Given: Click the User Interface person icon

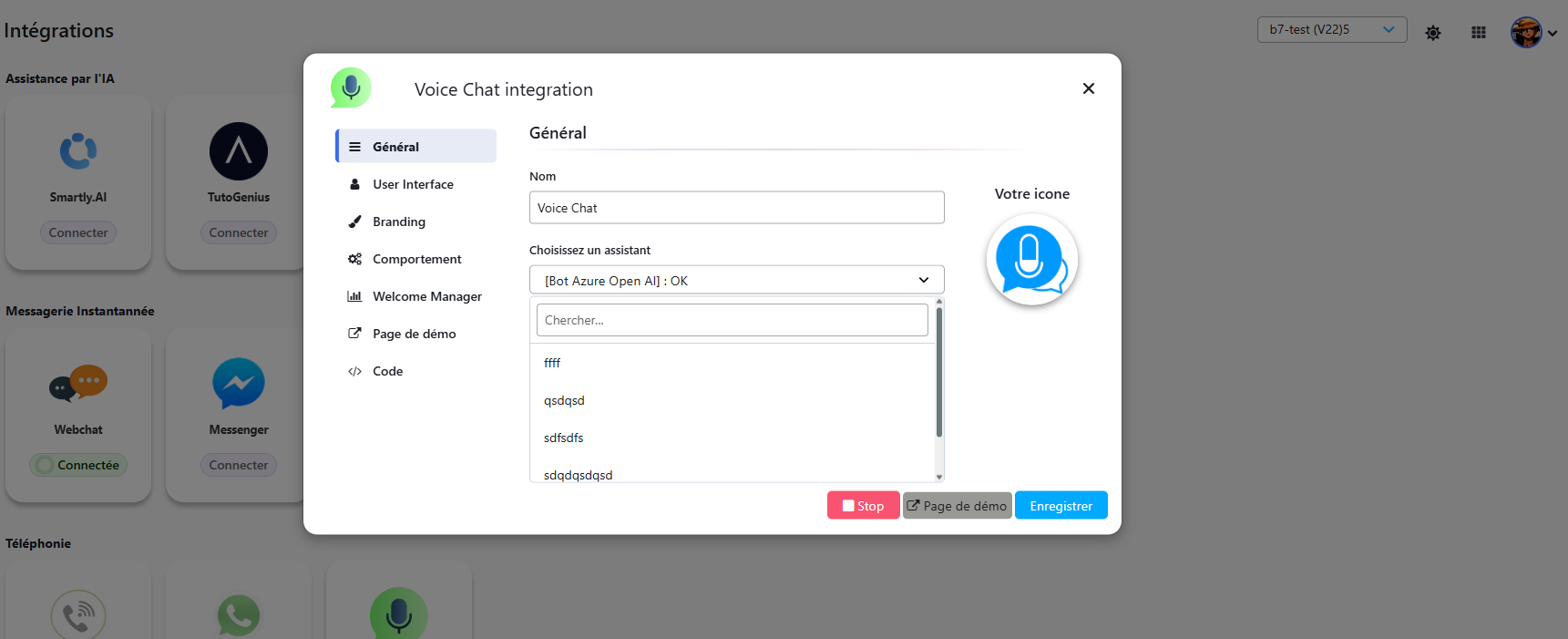Looking at the screenshot, I should point(354,184).
